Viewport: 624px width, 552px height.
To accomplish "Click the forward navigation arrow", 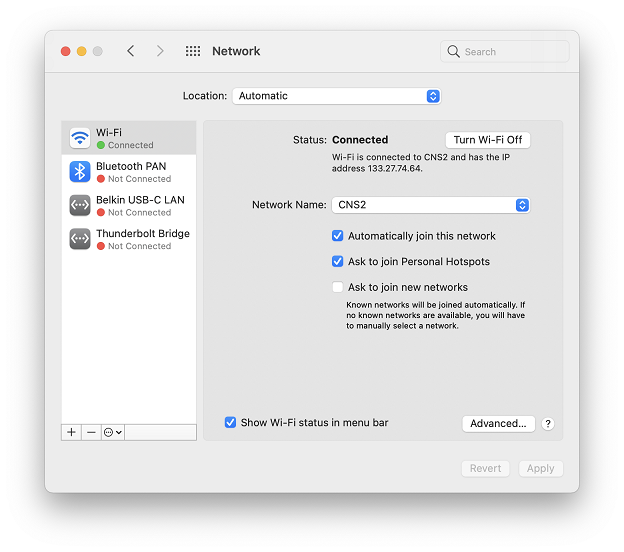I will (x=160, y=51).
